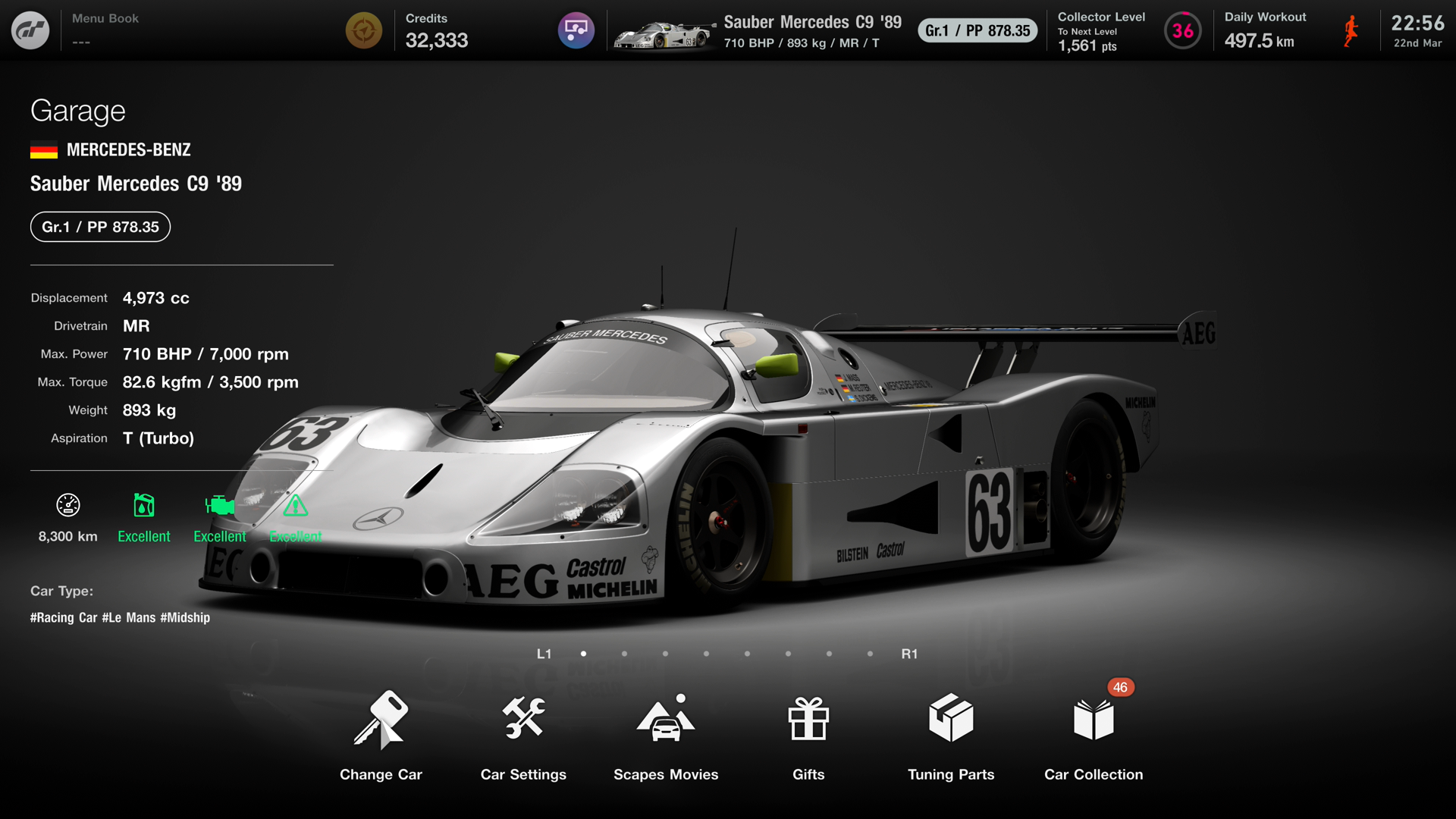Click the 22nd Mar date
The height and width of the screenshot is (819, 1456).
1417,43
